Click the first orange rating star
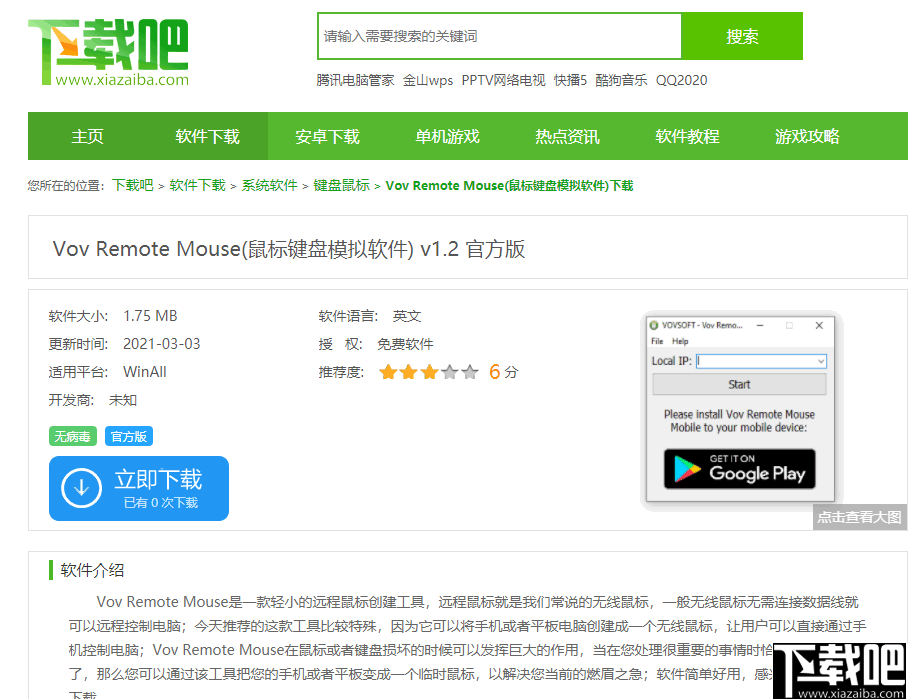 [x=388, y=372]
